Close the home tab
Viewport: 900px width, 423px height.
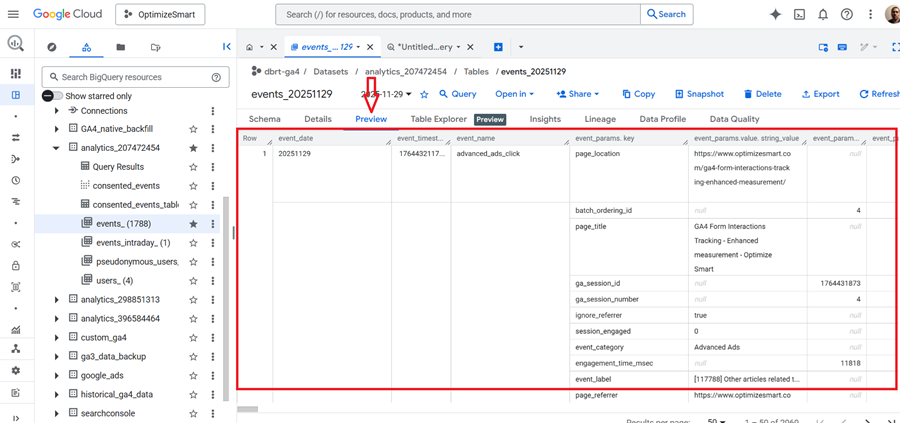(x=273, y=47)
